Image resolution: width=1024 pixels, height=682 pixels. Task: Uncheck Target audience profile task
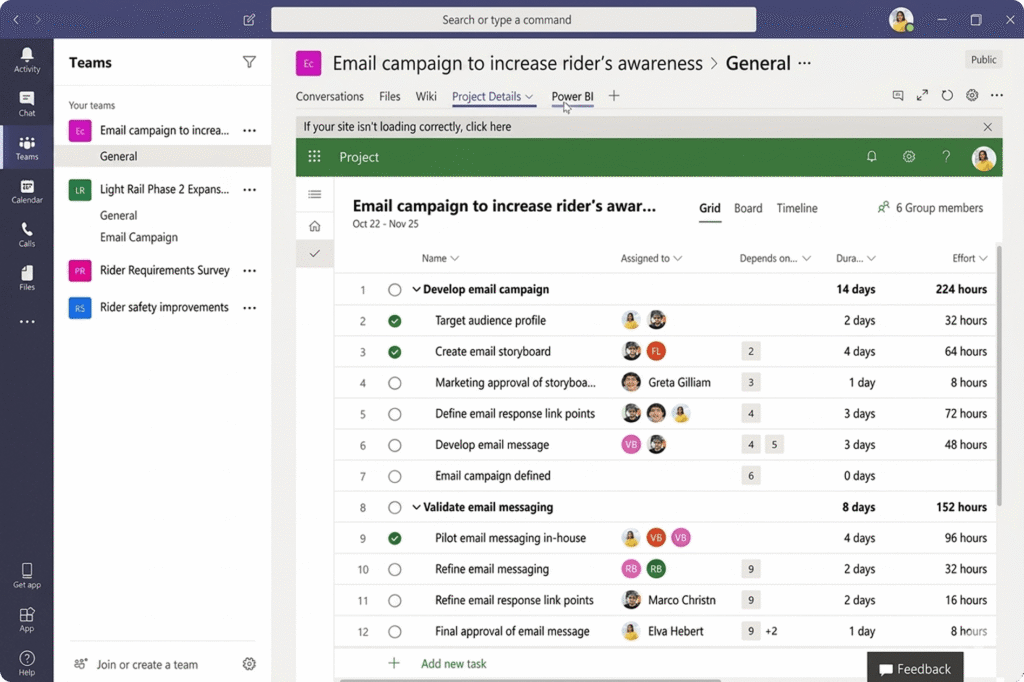(x=394, y=321)
